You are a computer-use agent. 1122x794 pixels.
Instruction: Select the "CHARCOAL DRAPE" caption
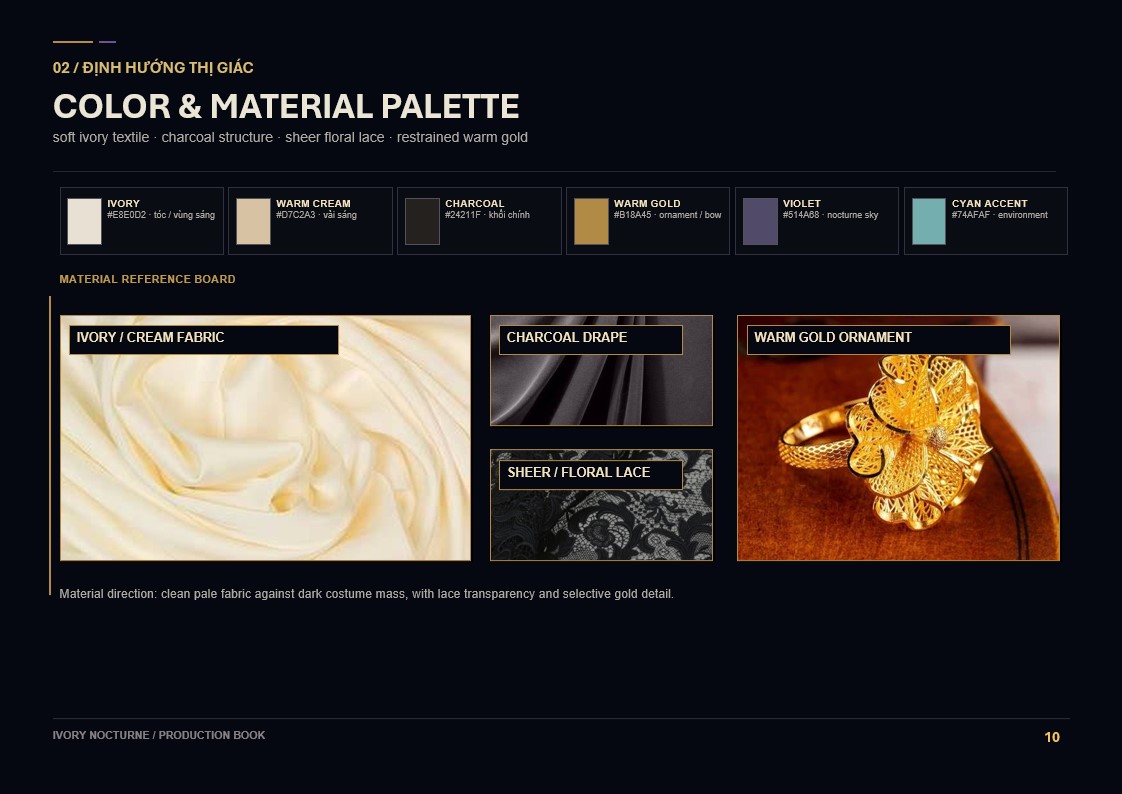pyautogui.click(x=567, y=338)
